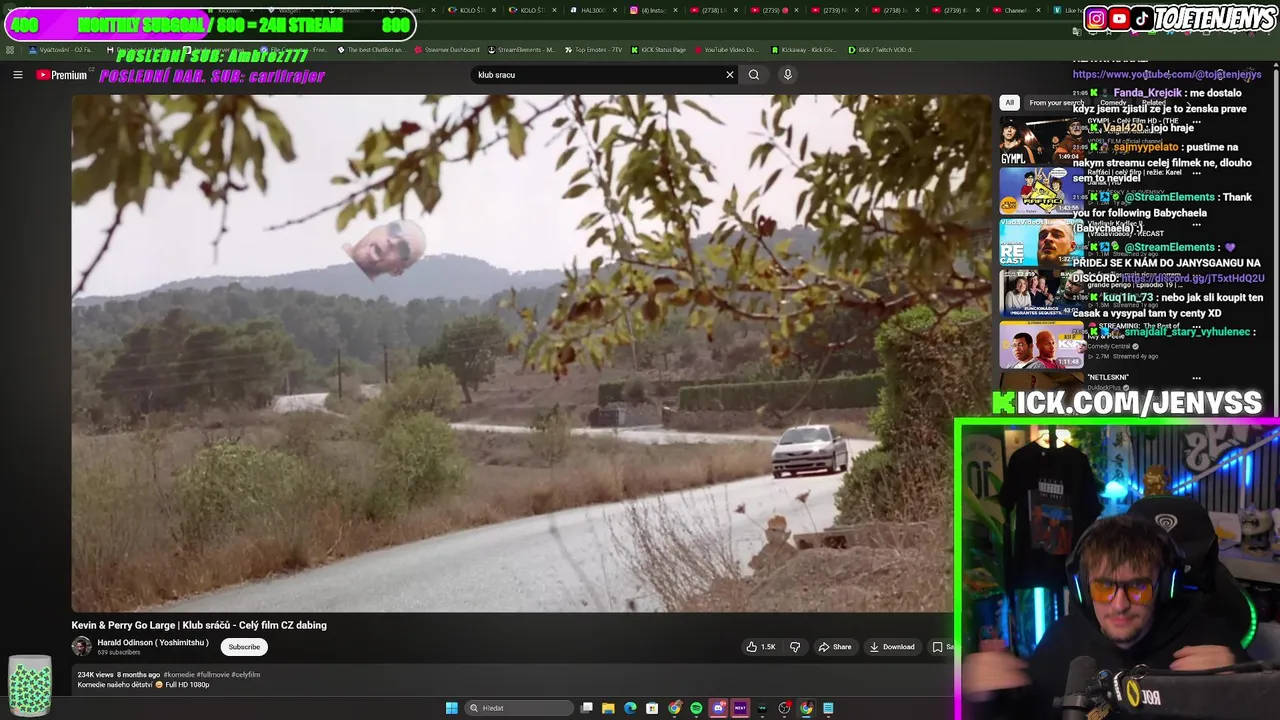Activate voice search microphone
This screenshot has height=720, width=1280.
tap(788, 75)
